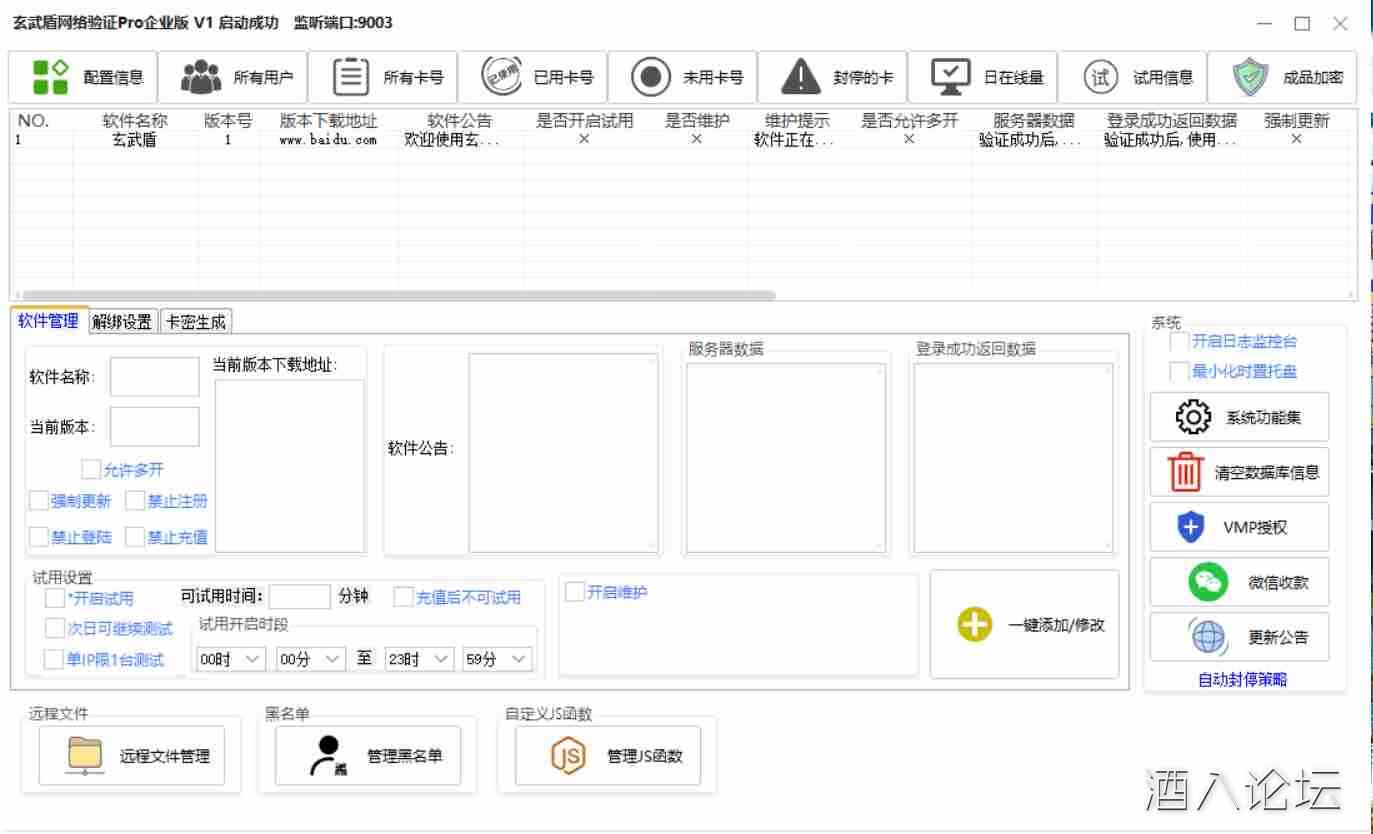Click the 所有用户 people group icon
Viewport: 1373px width, 834px height.
[x=201, y=77]
